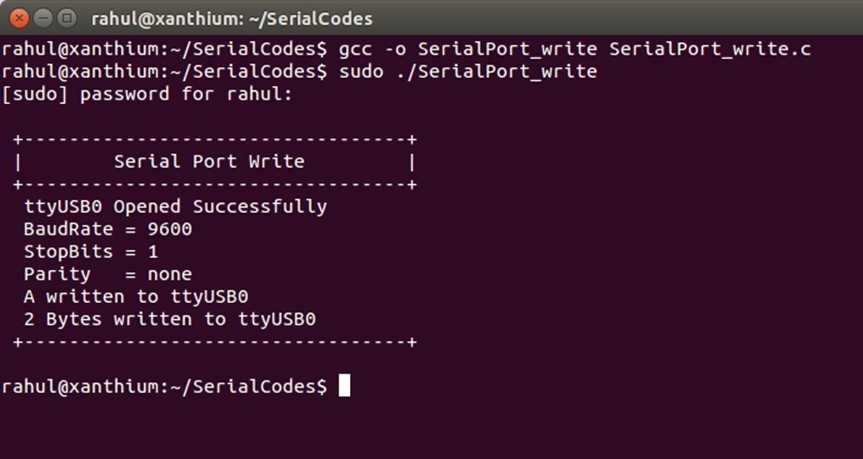Minimize the terminal window
The height and width of the screenshot is (459, 863).
(x=43, y=18)
